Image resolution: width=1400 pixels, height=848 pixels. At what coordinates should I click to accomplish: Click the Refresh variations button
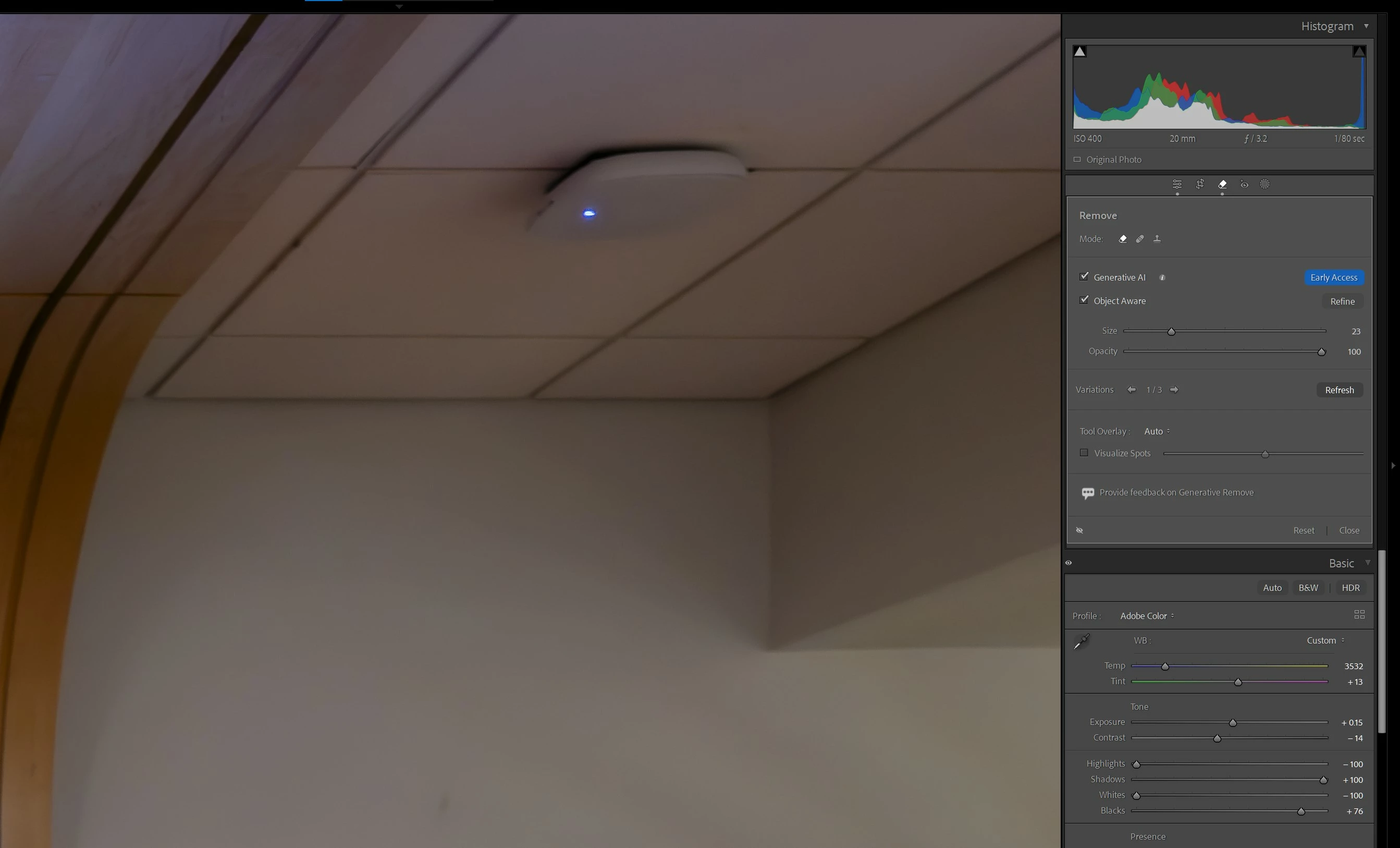coord(1339,390)
